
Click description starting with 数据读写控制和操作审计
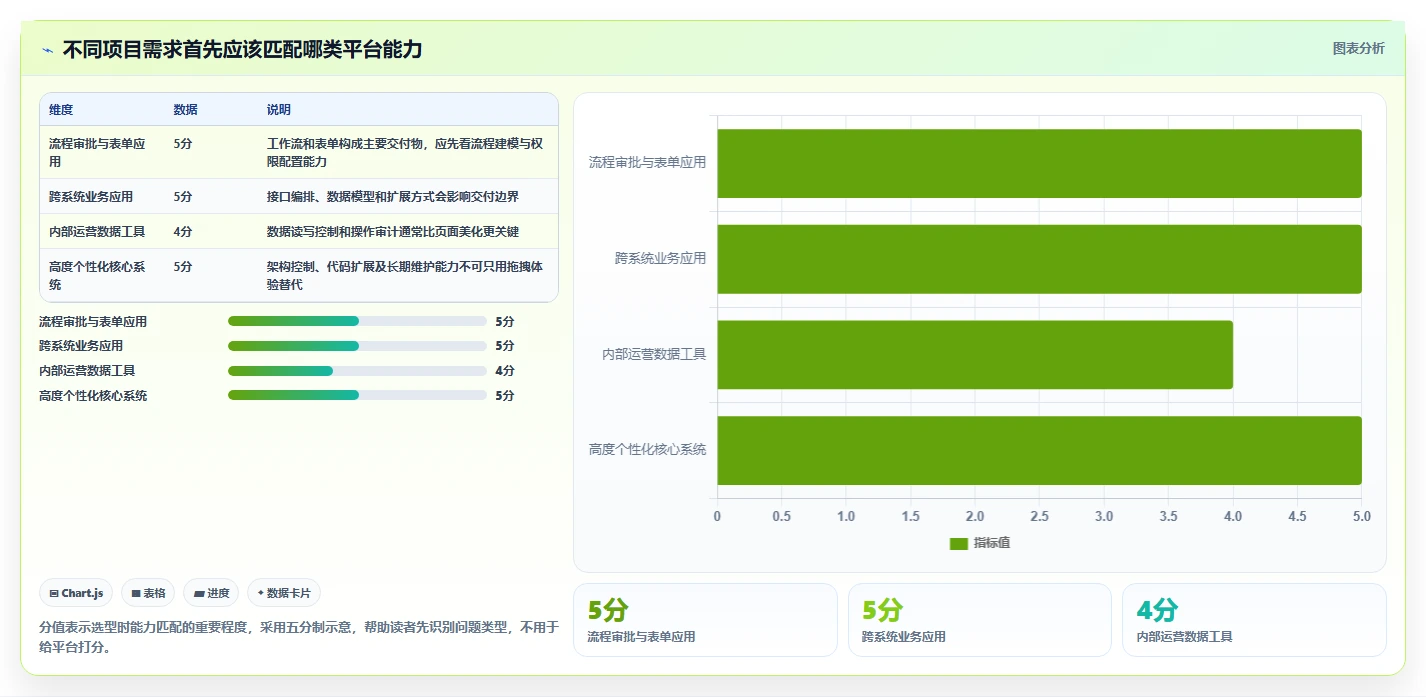tap(393, 232)
